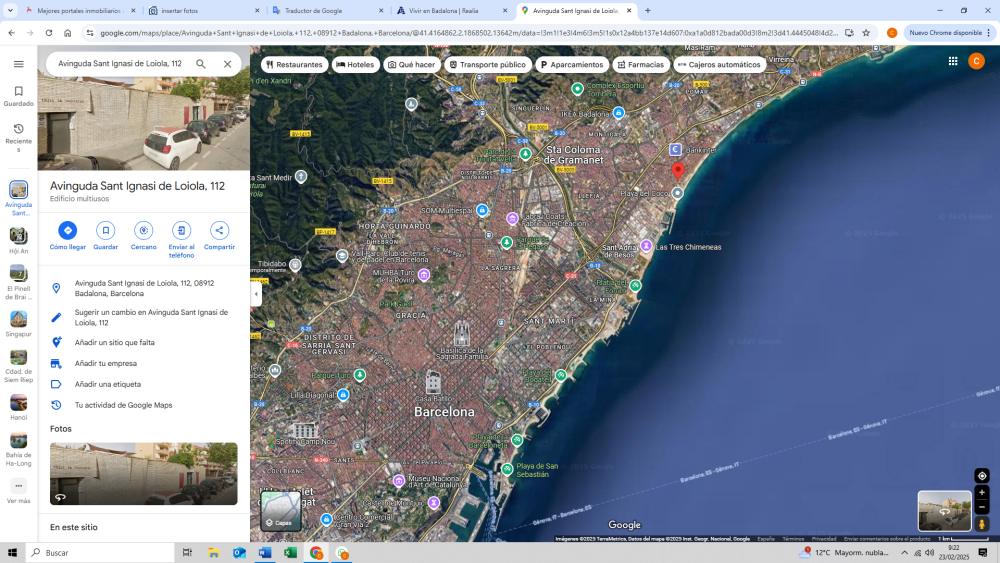Click the search magnifier icon
Image resolution: width=1000 pixels, height=563 pixels.
tap(201, 64)
